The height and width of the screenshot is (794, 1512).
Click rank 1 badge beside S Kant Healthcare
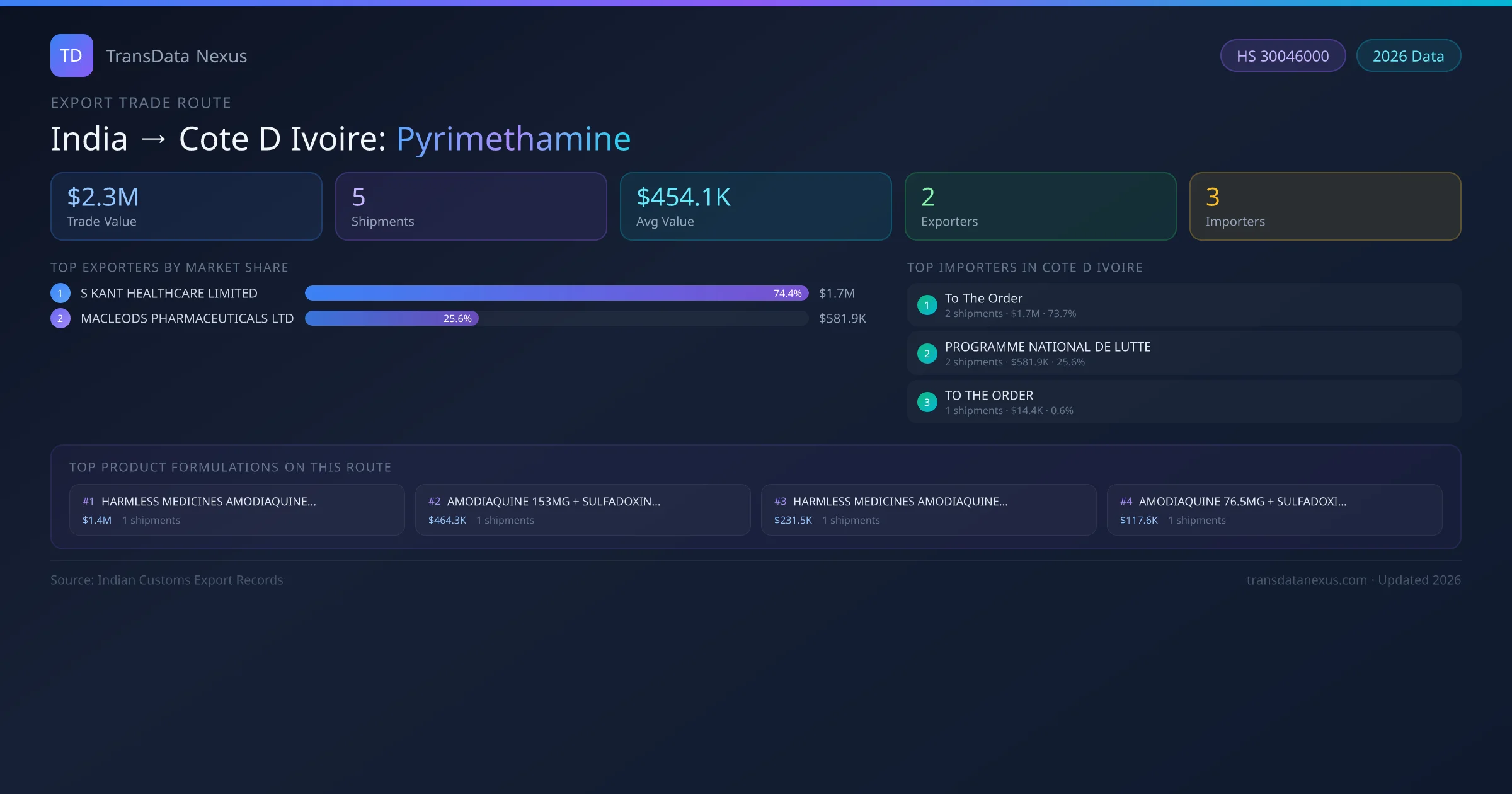(x=60, y=293)
